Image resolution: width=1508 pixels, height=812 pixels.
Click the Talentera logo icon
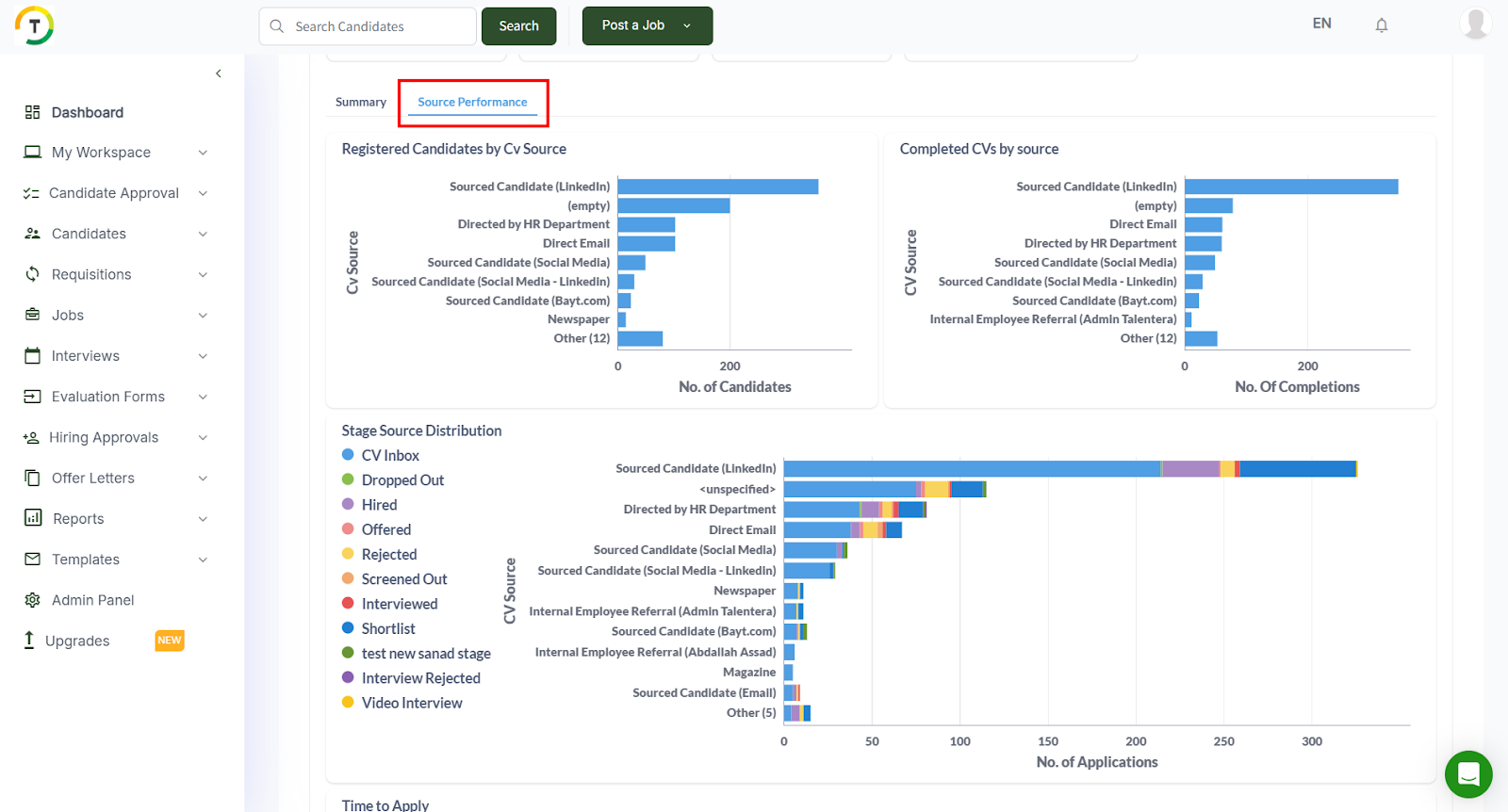[x=35, y=25]
